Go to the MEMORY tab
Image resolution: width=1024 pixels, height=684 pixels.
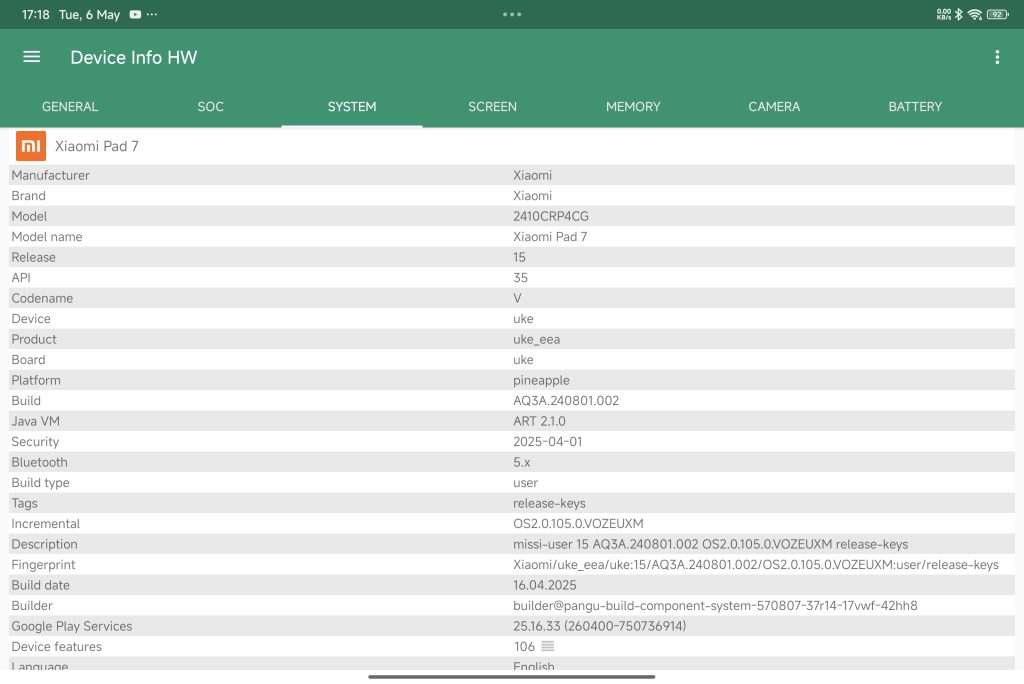(x=633, y=107)
